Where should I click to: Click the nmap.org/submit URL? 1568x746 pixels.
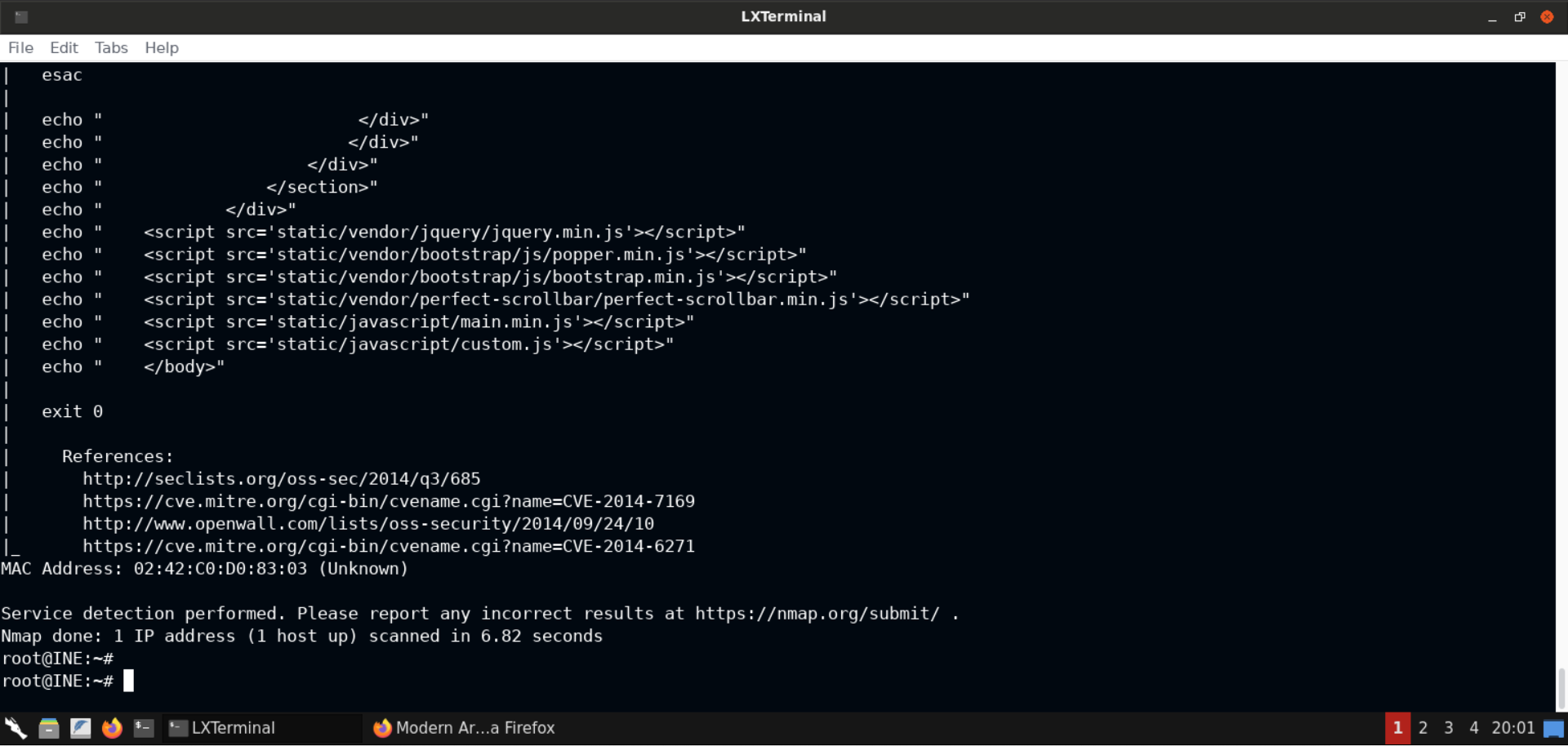(x=817, y=614)
